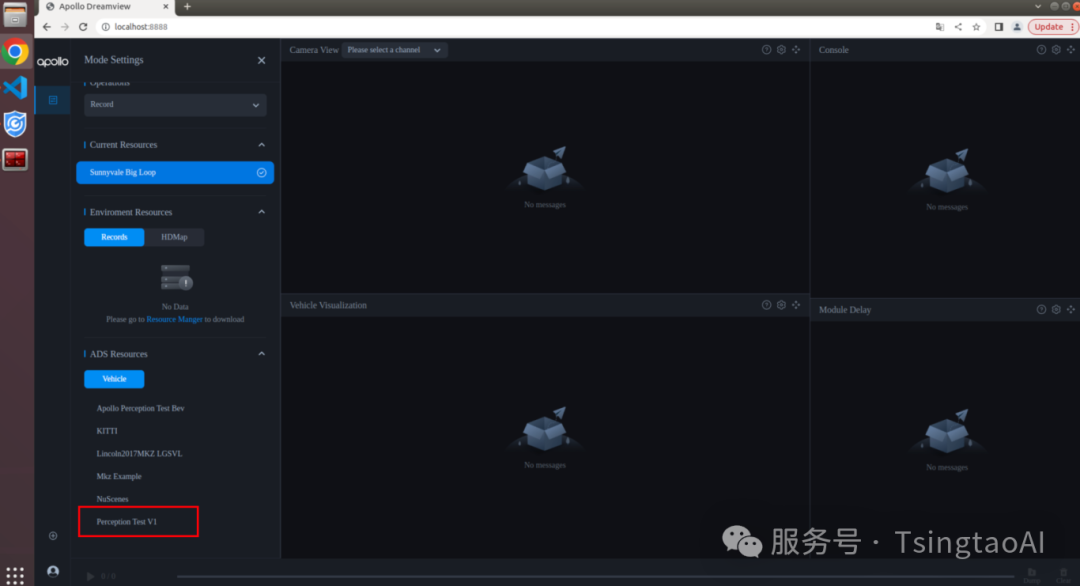Select the Vehicle tab button

coord(114,379)
